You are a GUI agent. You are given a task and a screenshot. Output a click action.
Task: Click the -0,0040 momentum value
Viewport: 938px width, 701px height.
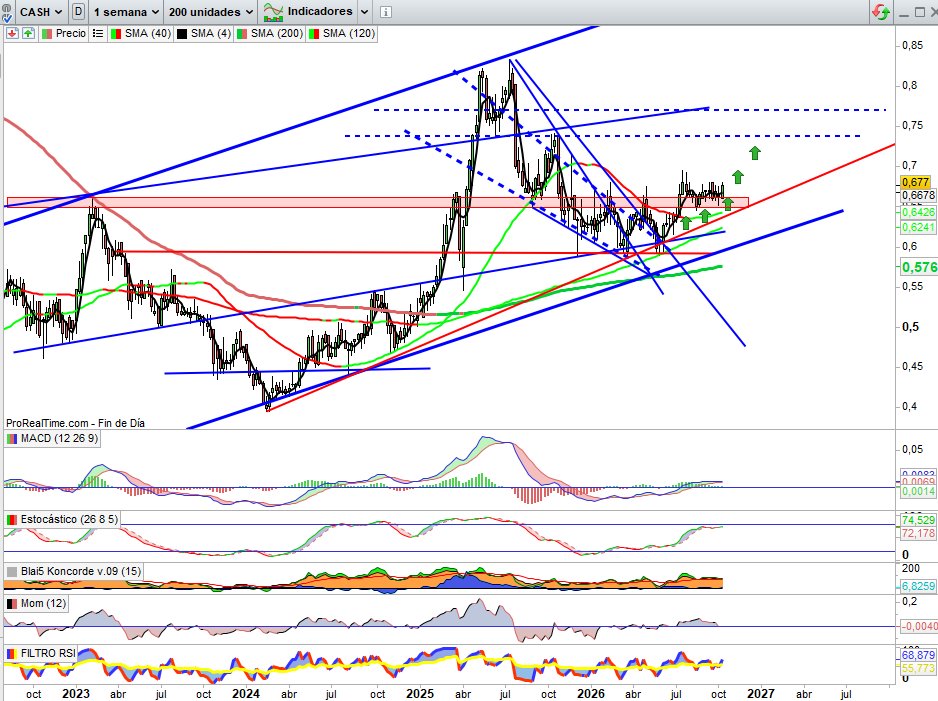pyautogui.click(x=919, y=626)
